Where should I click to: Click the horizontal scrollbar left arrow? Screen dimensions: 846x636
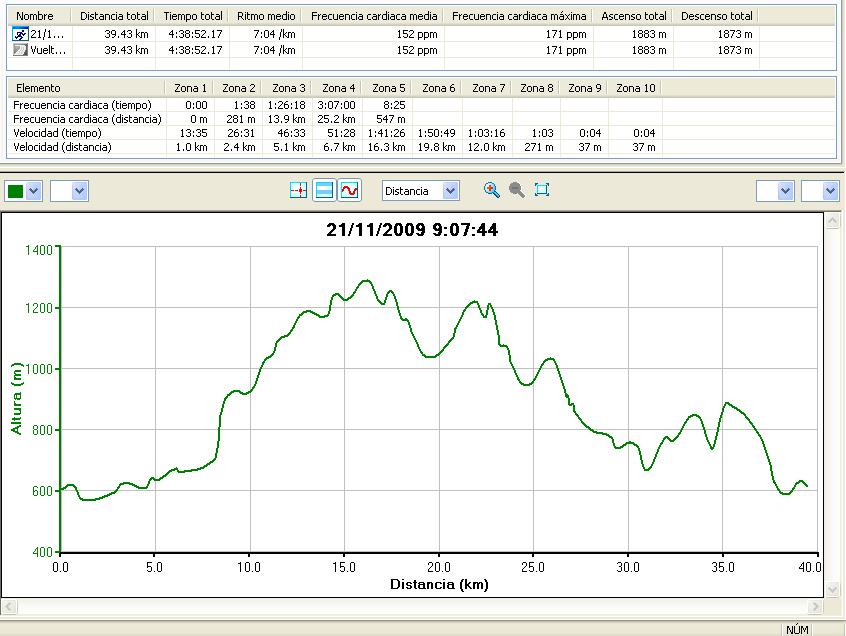[9, 607]
